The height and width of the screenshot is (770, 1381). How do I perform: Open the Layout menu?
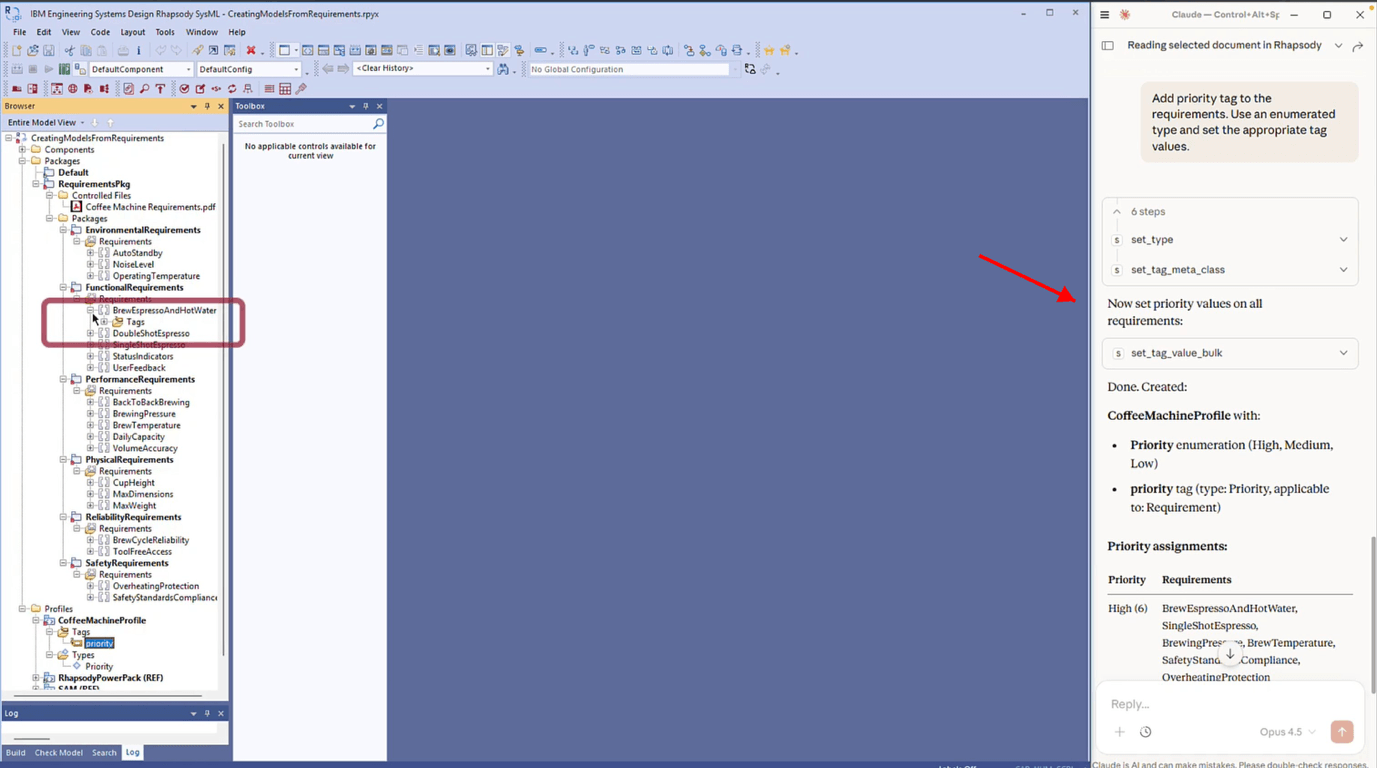[133, 32]
